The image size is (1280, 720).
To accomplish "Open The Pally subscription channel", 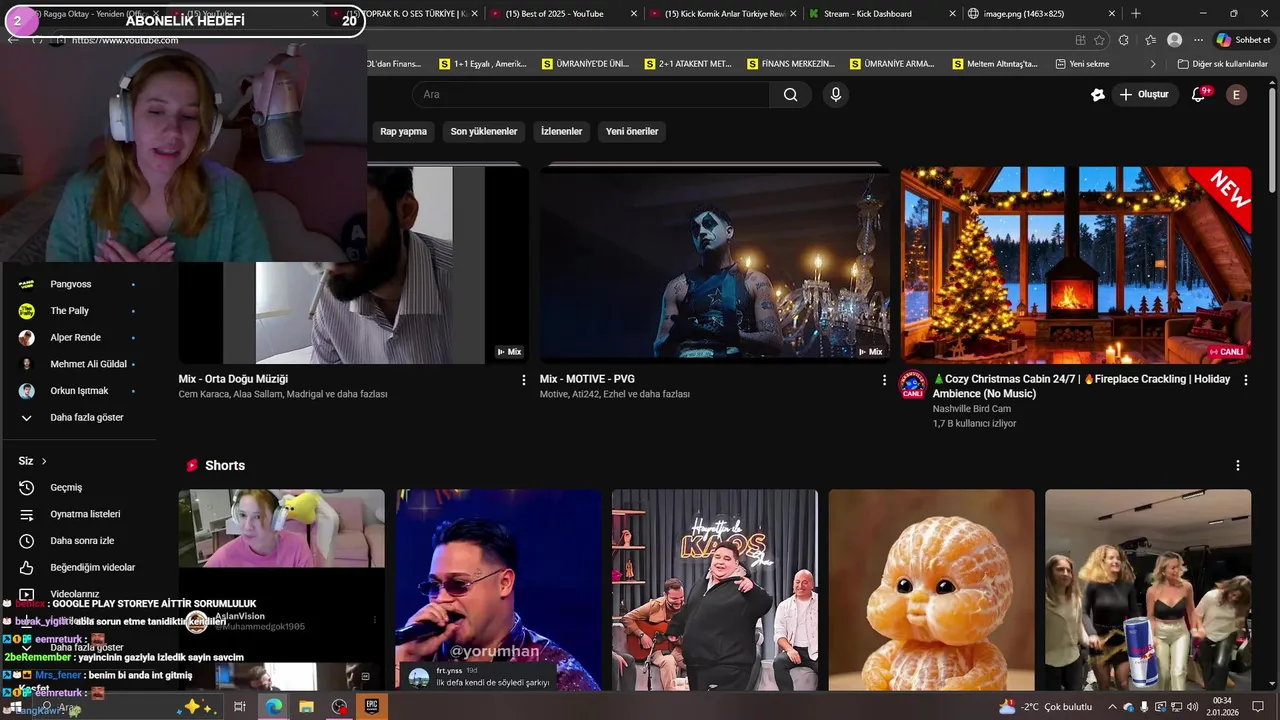I will coord(77,311).
